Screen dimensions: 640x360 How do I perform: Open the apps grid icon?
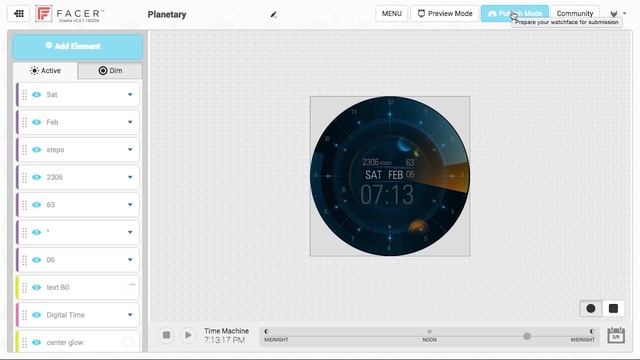19,13
